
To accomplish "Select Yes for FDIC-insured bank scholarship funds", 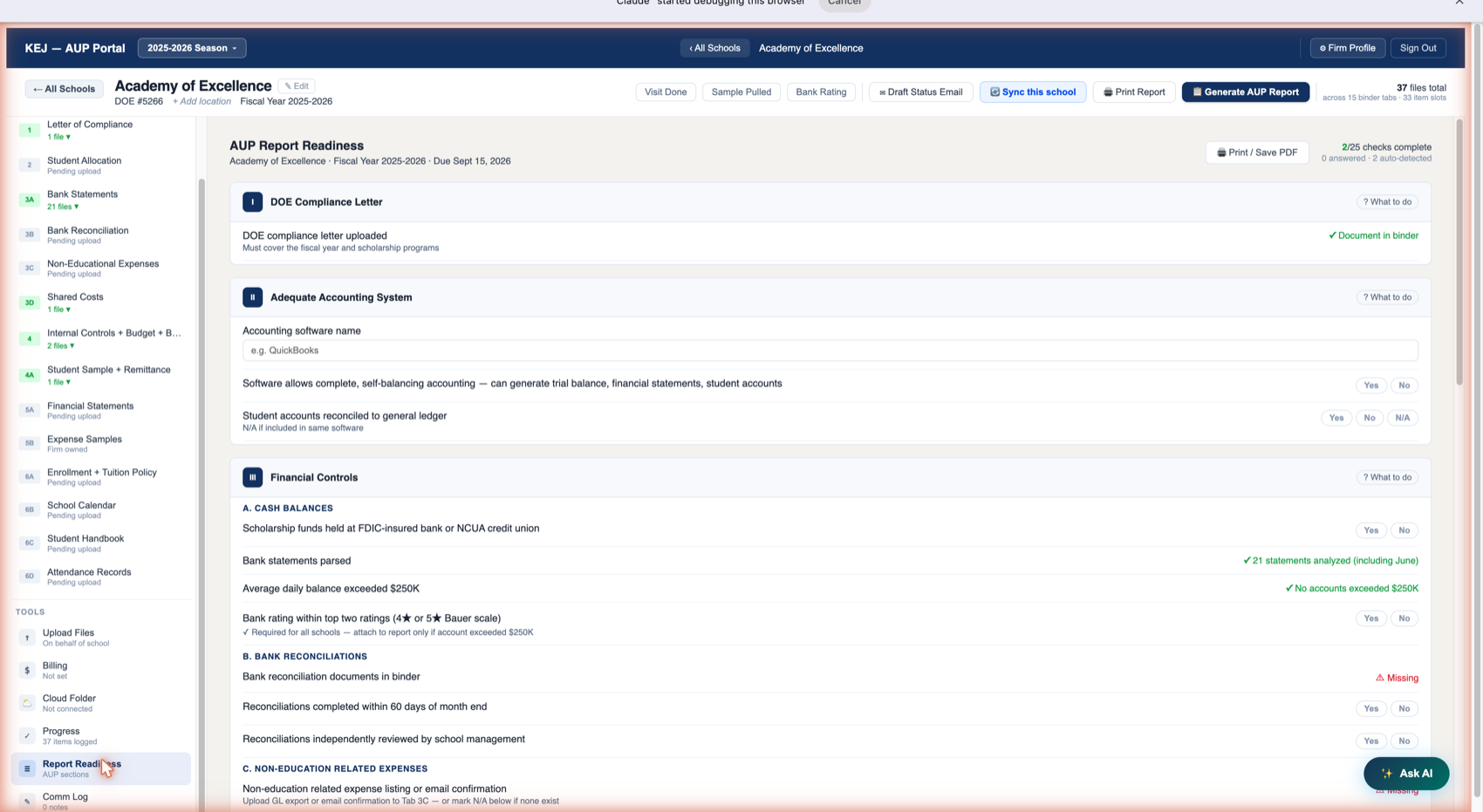I will (x=1370, y=530).
